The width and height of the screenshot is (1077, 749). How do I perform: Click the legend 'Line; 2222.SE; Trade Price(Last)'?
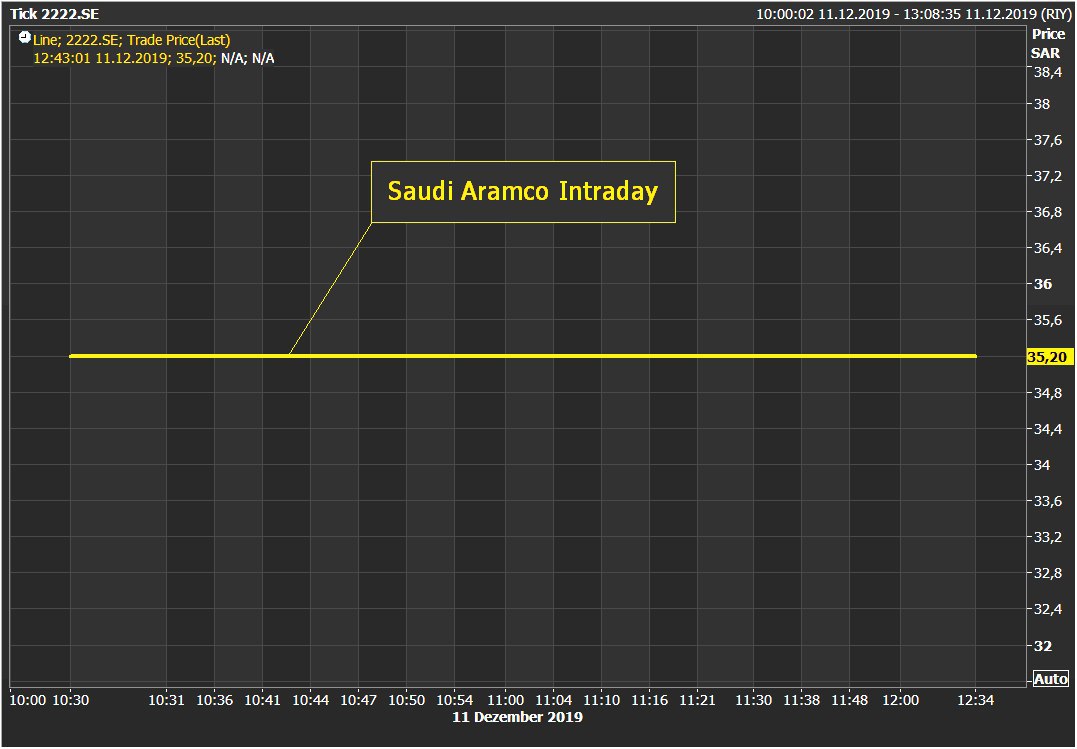pyautogui.click(x=132, y=41)
